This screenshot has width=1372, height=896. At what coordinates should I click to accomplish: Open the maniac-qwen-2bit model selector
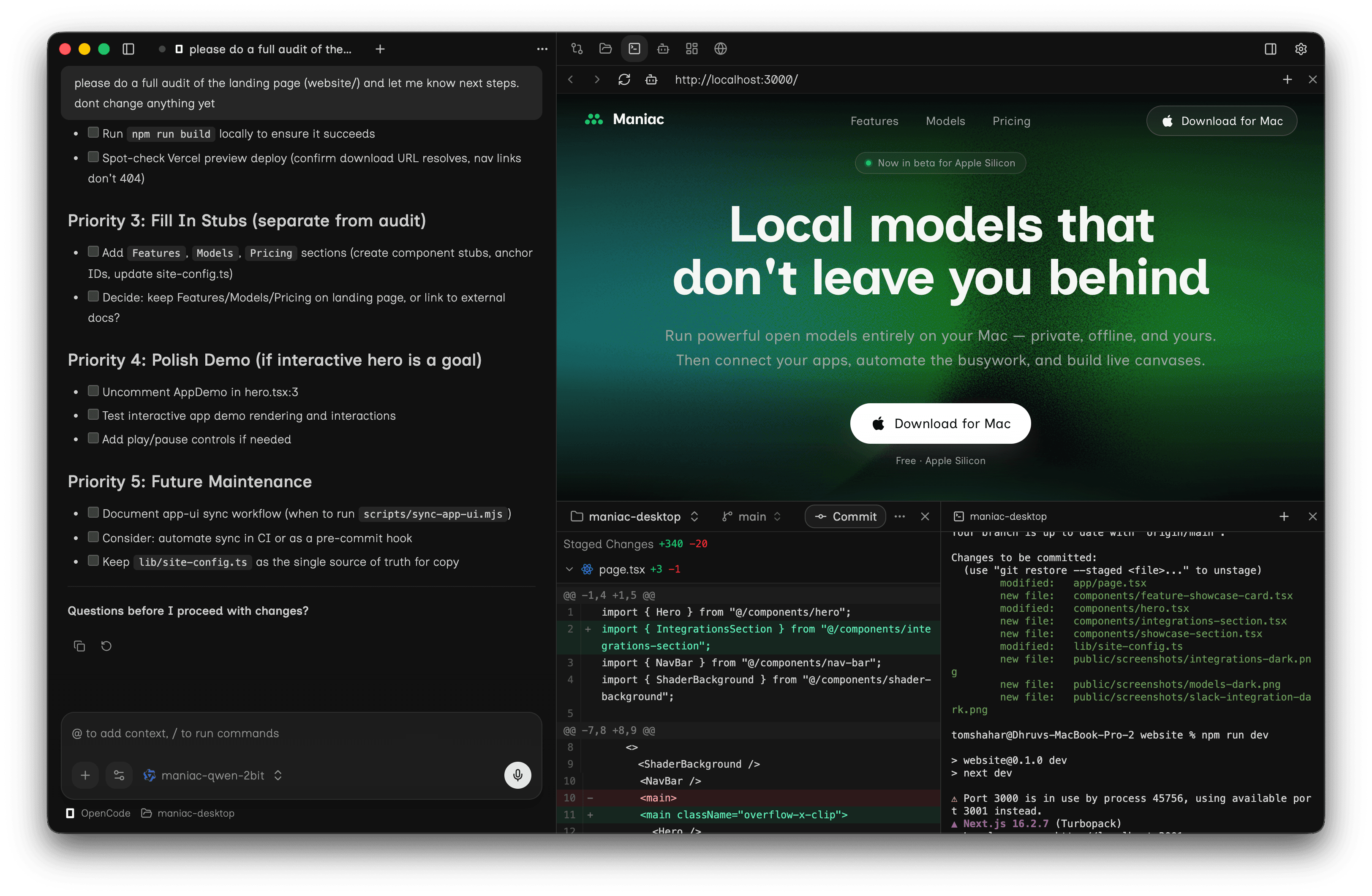pyautogui.click(x=213, y=775)
